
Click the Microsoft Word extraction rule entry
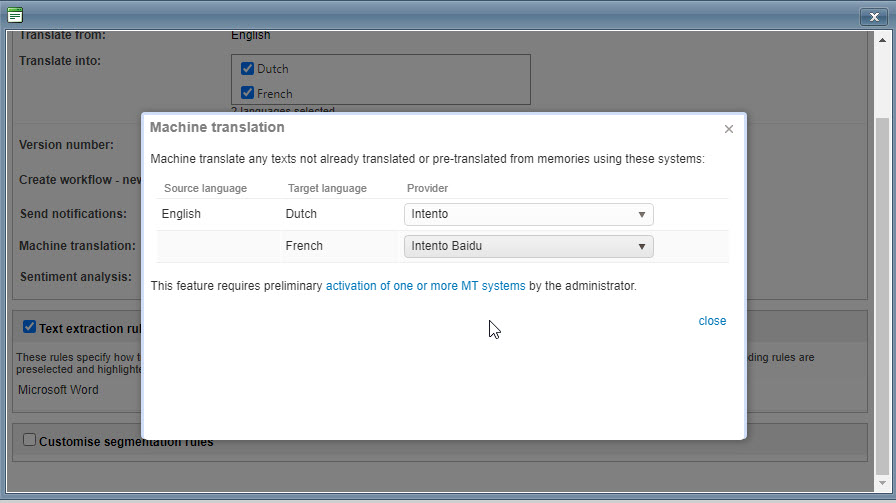tap(58, 390)
